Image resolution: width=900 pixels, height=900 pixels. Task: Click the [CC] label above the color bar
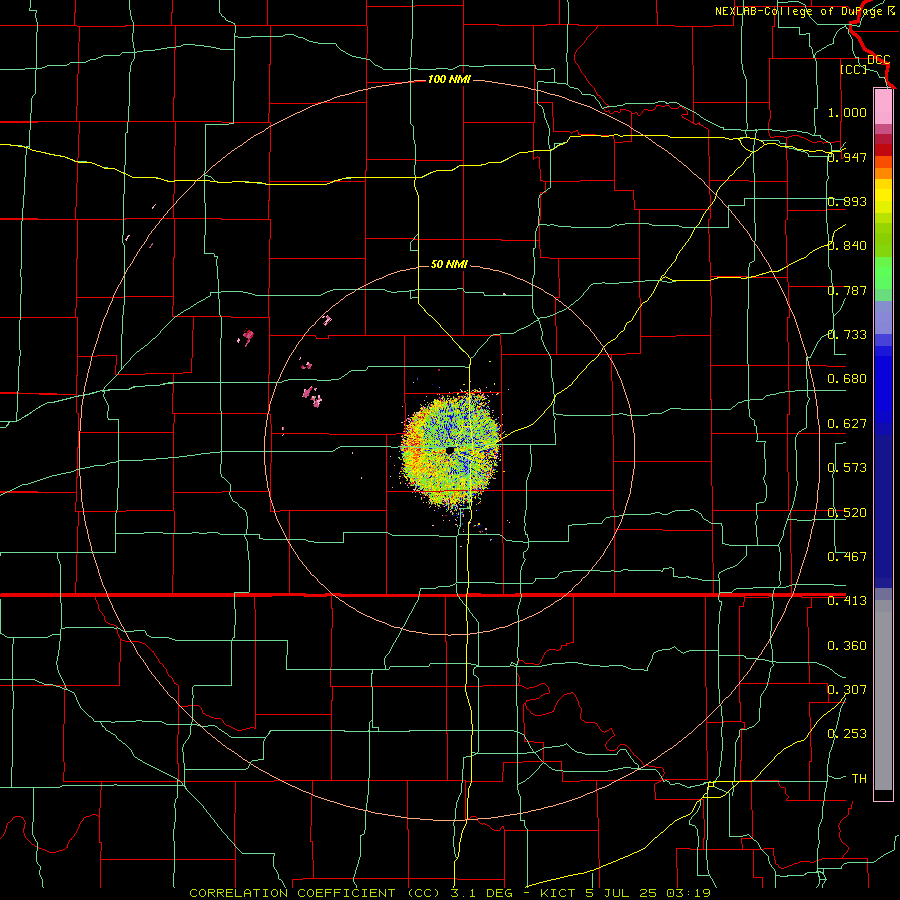click(854, 69)
